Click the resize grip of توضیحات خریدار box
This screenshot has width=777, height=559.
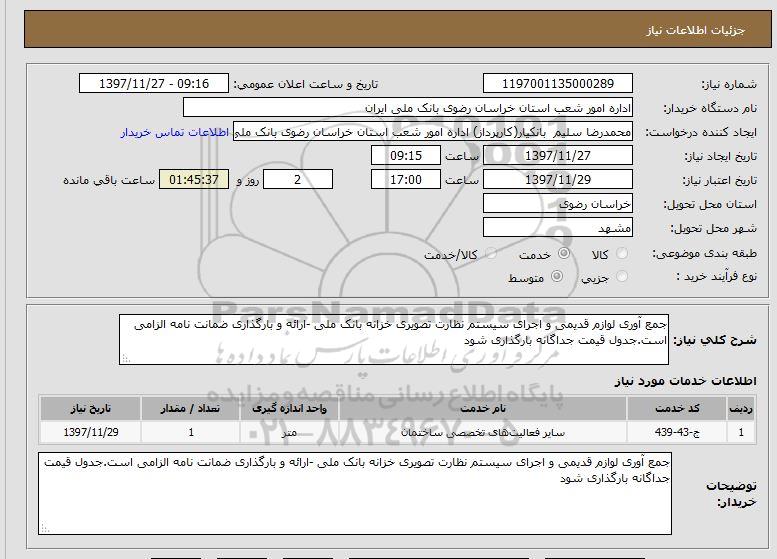pyautogui.click(x=45, y=529)
